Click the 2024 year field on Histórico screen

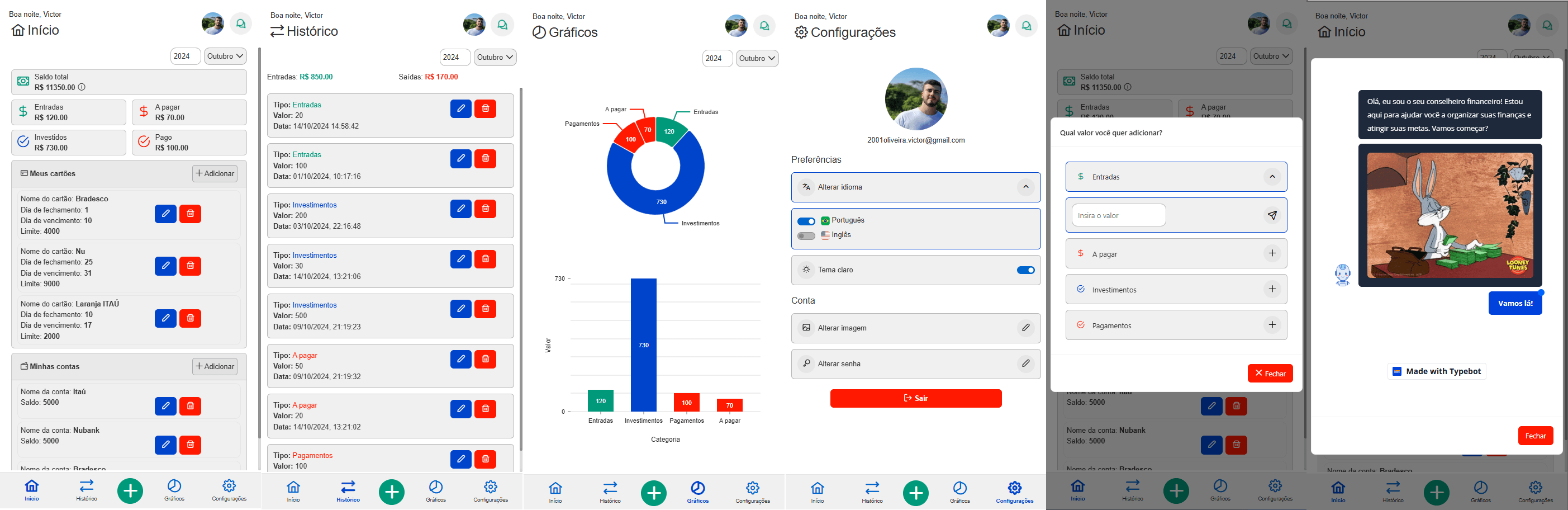(x=455, y=57)
